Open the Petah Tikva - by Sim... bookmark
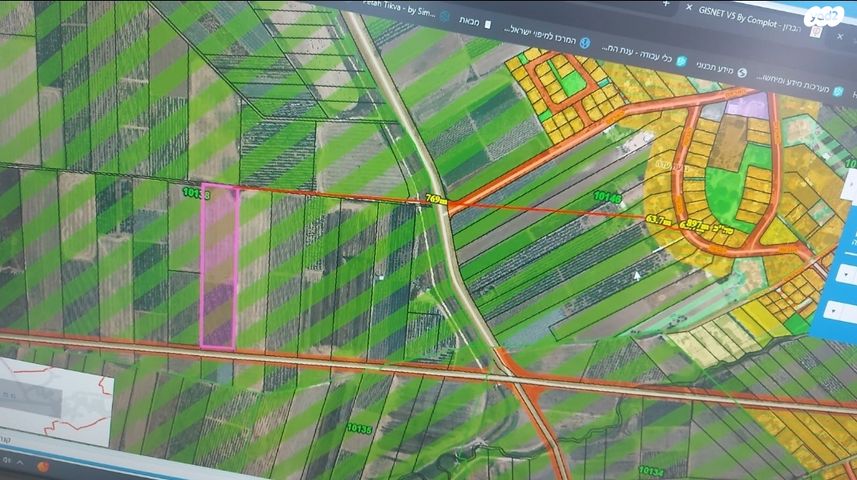The height and width of the screenshot is (480, 857). coord(399,9)
